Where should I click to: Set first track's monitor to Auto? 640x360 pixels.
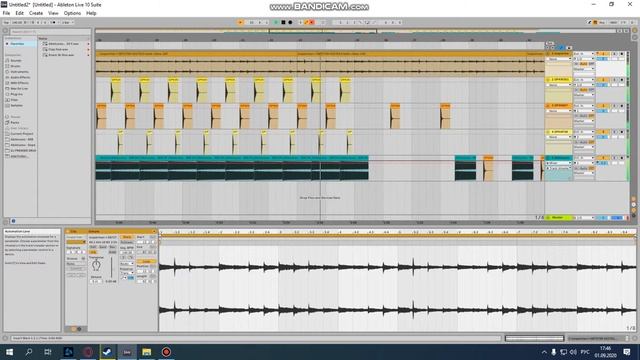(x=584, y=64)
